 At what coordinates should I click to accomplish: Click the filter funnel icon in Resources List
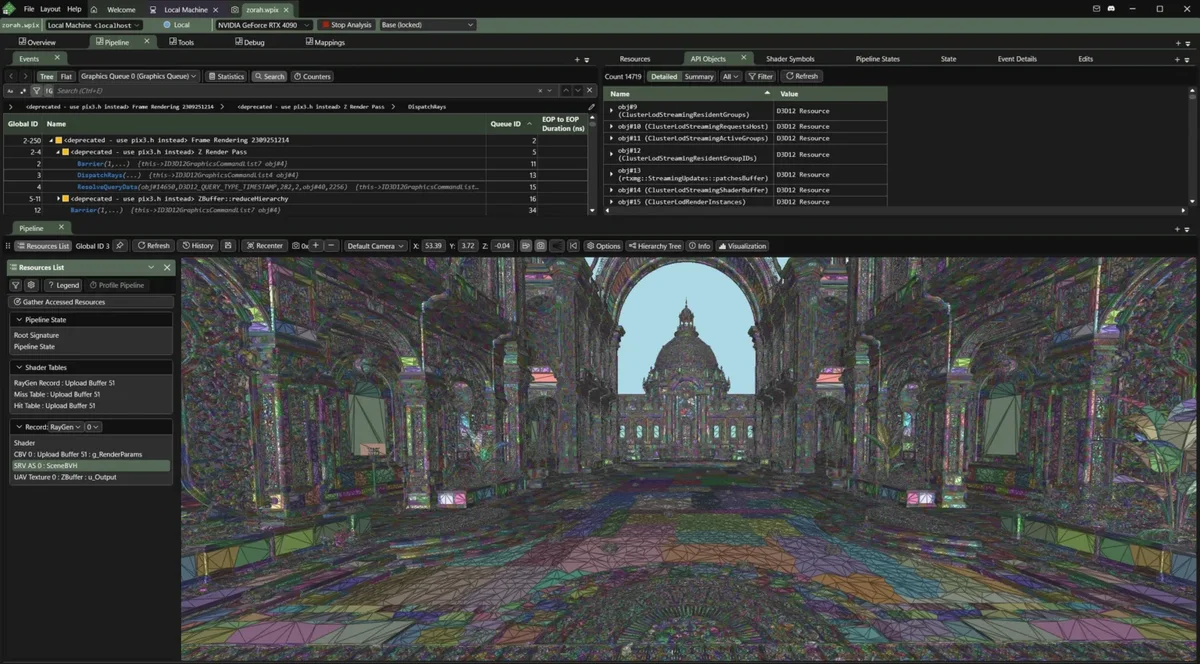coord(16,285)
